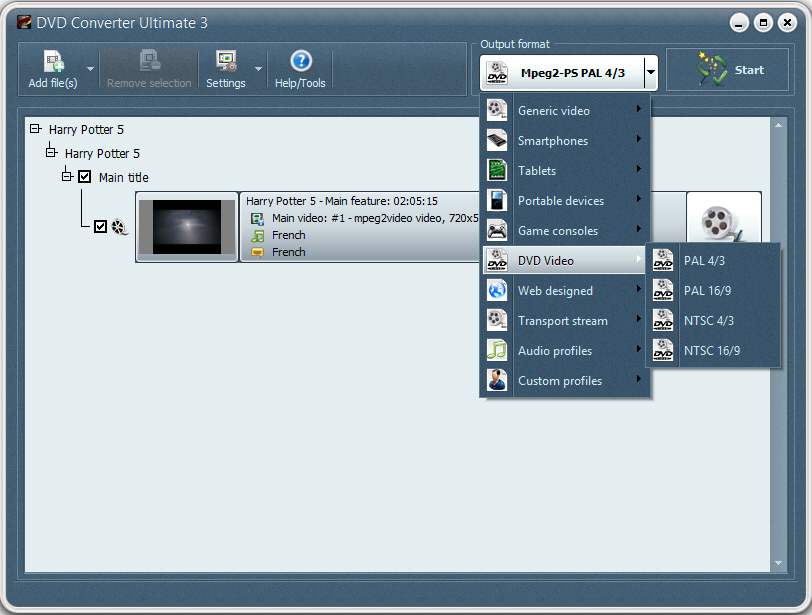This screenshot has width=812, height=615.
Task: Click the Custom profiles person icon
Action: [x=497, y=380]
